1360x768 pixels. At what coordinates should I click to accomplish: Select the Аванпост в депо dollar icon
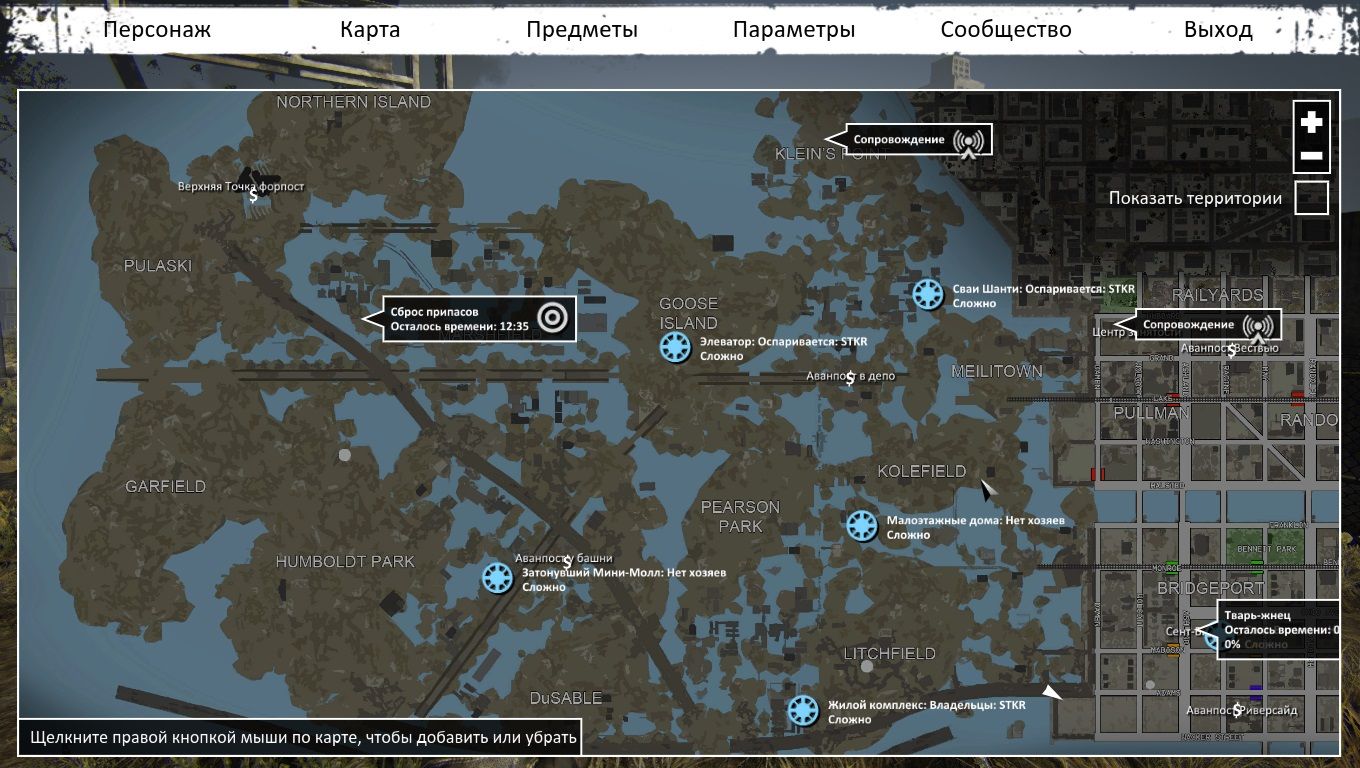coord(850,378)
